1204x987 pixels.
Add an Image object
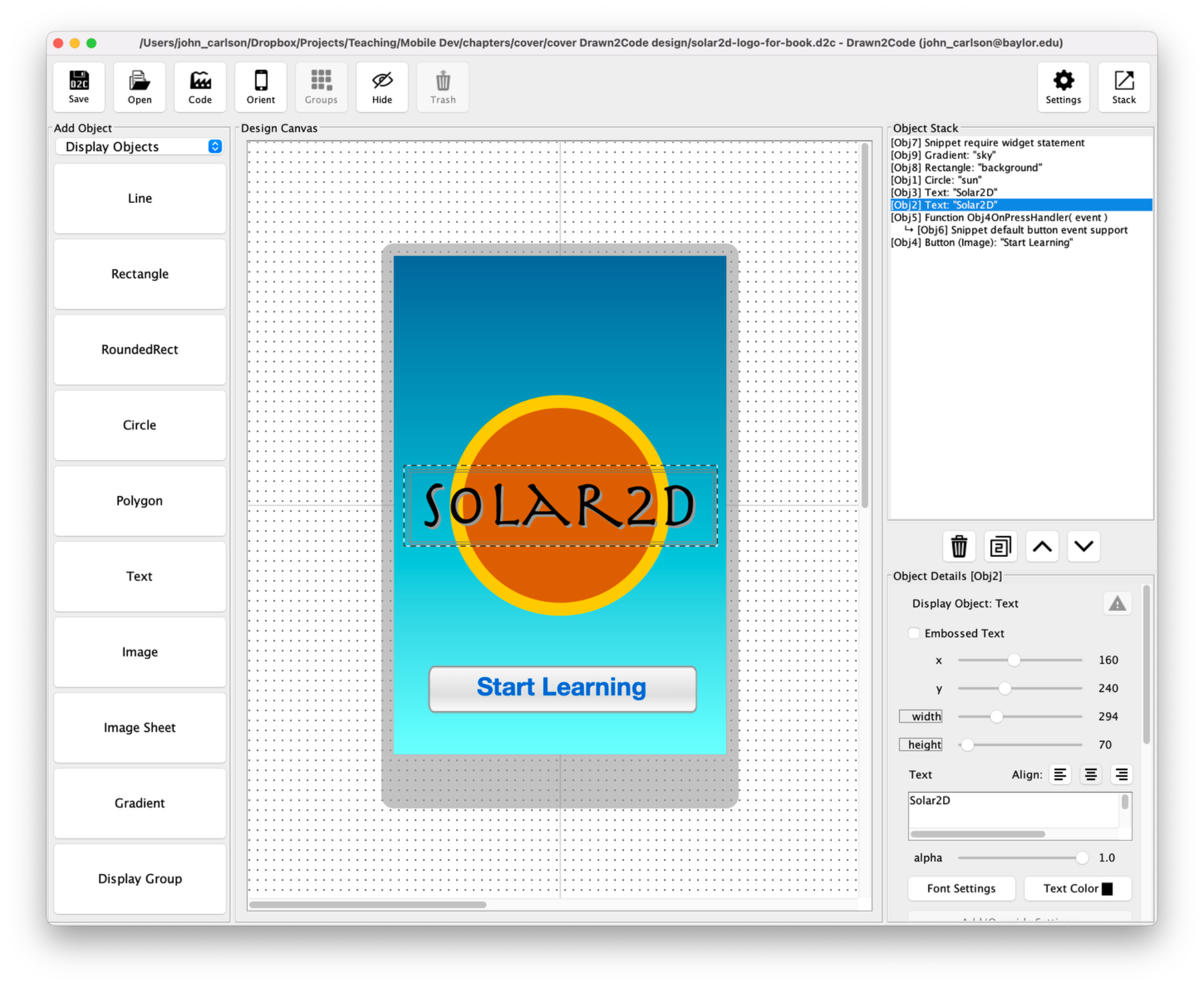coord(140,652)
